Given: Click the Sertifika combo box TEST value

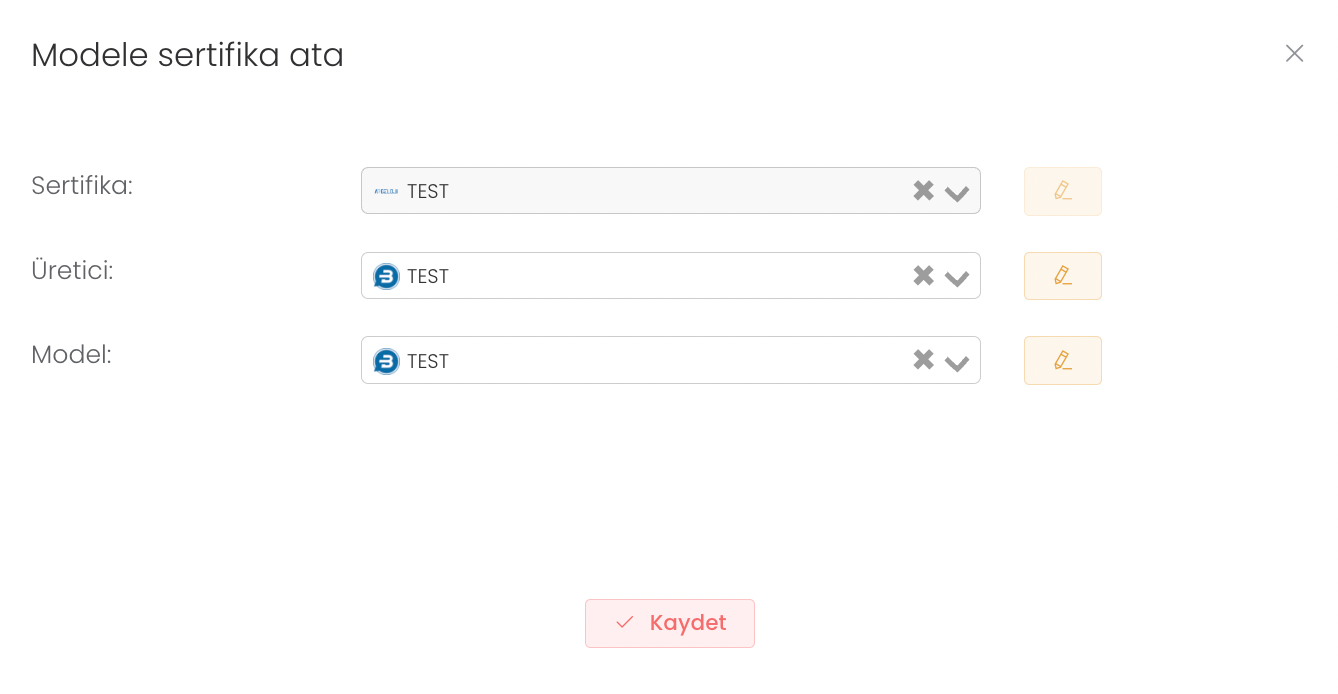Looking at the screenshot, I should (428, 192).
